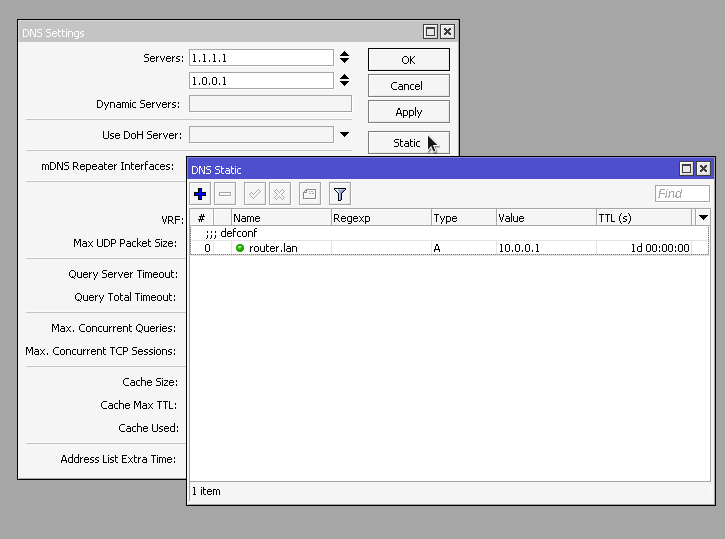Expand the Use DoH Server arrow
Screen dimensions: 725x539
tap(344, 135)
